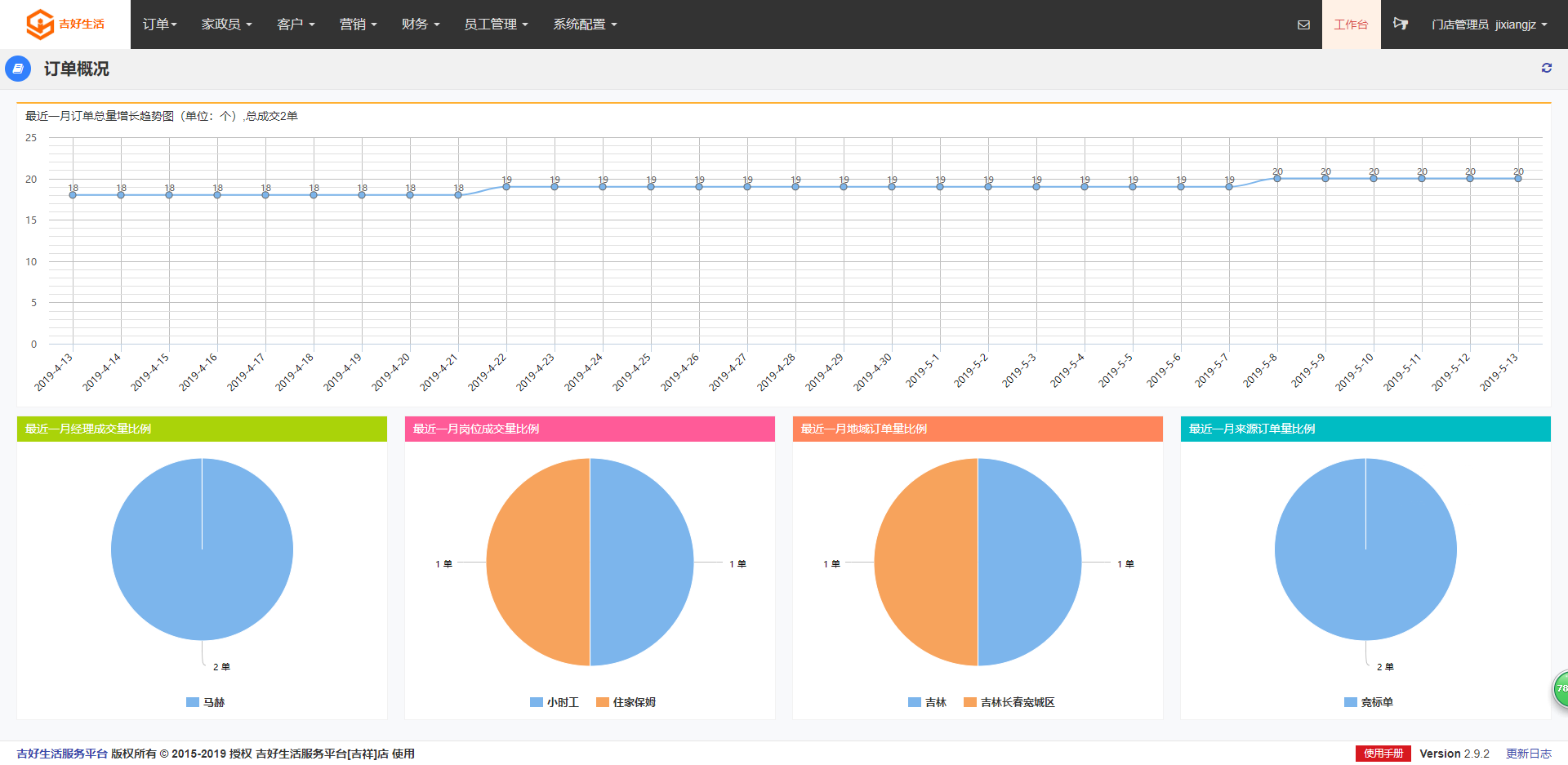Open the 门店管理员 jixiangjz user menu

pos(1489,24)
